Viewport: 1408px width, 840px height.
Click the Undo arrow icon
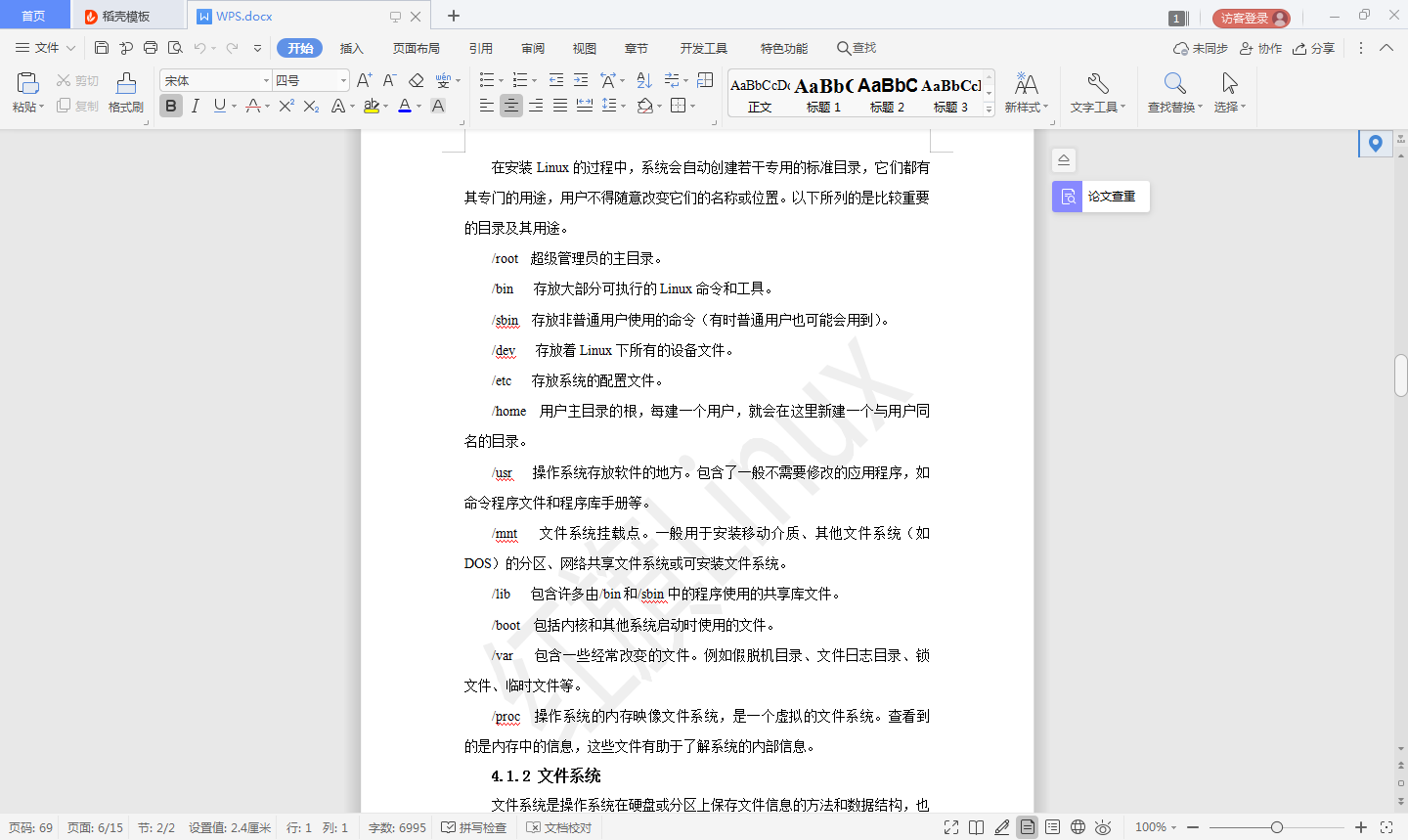pos(199,48)
